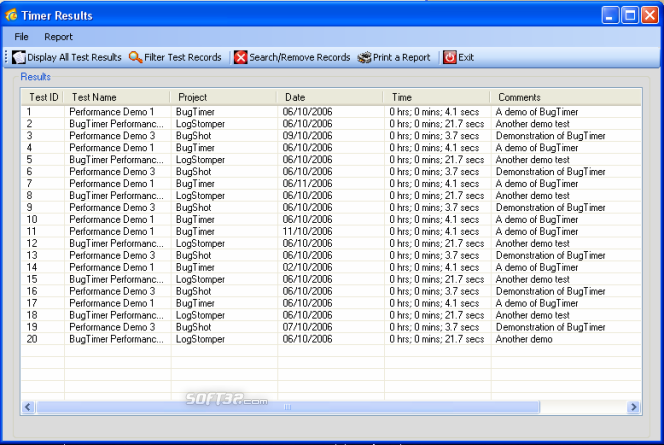This screenshot has width=664, height=445.
Task: Click the red Exit power icon
Action: 450,57
